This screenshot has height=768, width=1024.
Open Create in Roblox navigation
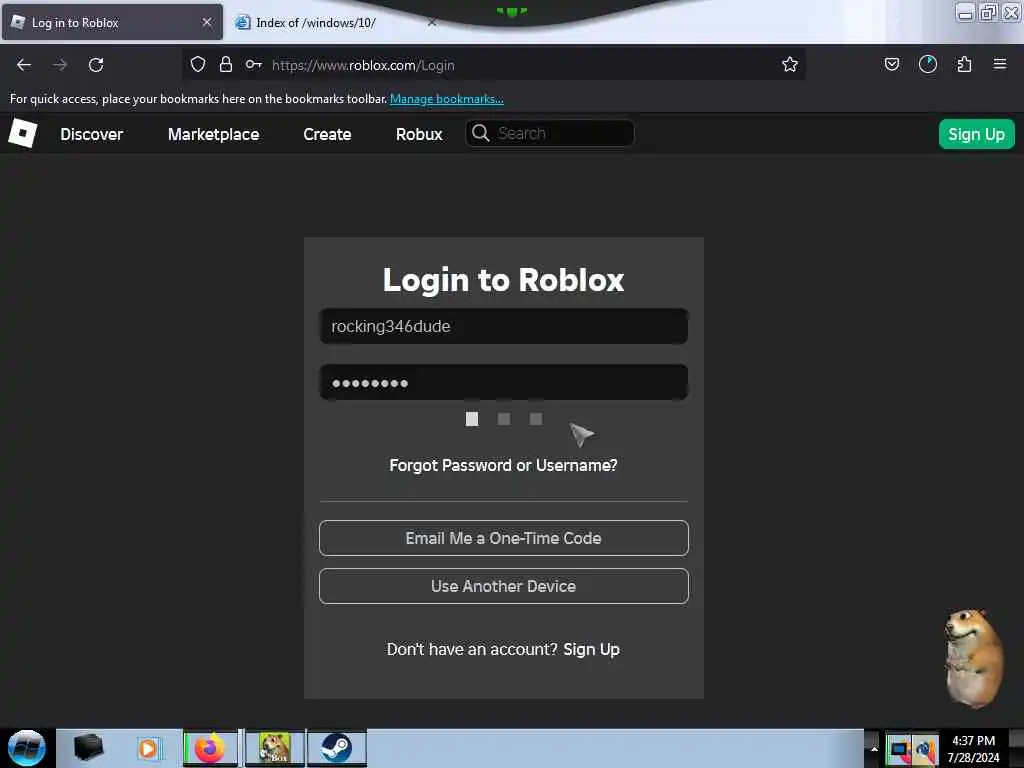coord(327,134)
